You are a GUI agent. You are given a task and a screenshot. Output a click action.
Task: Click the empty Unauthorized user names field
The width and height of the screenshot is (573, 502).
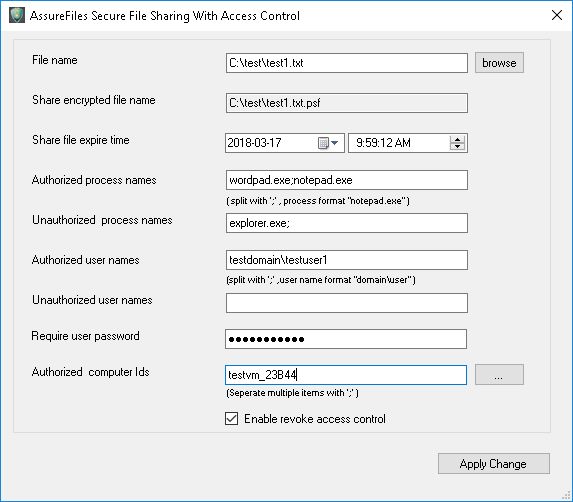347,303
